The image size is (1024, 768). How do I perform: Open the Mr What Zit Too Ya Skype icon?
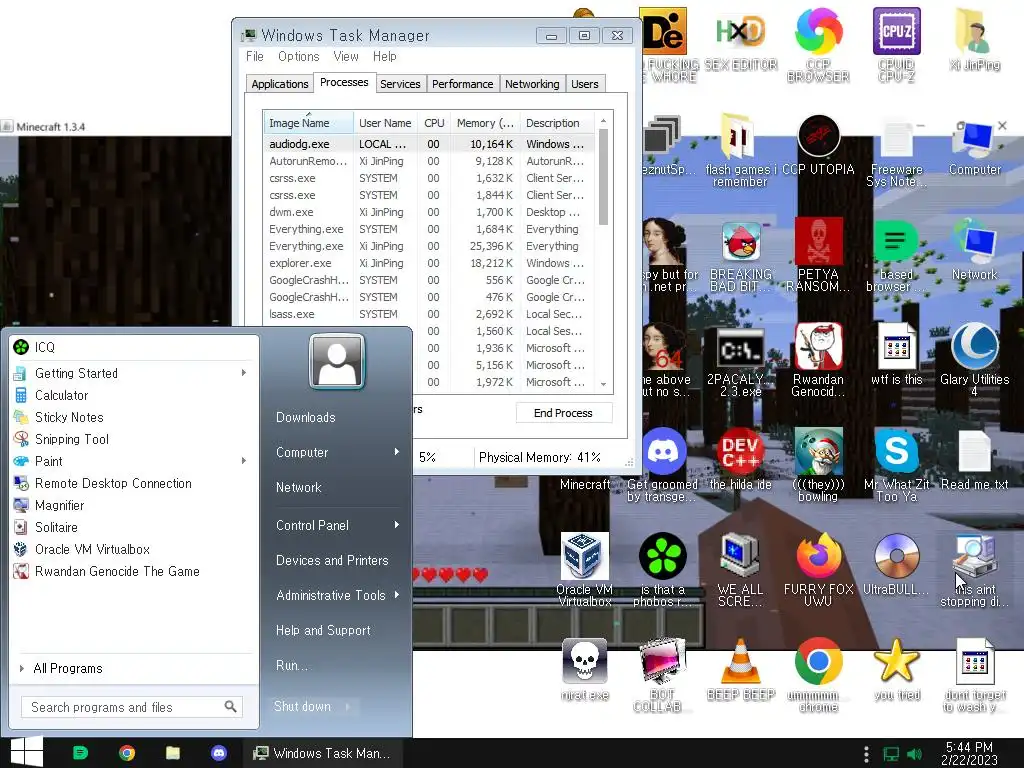(896, 465)
